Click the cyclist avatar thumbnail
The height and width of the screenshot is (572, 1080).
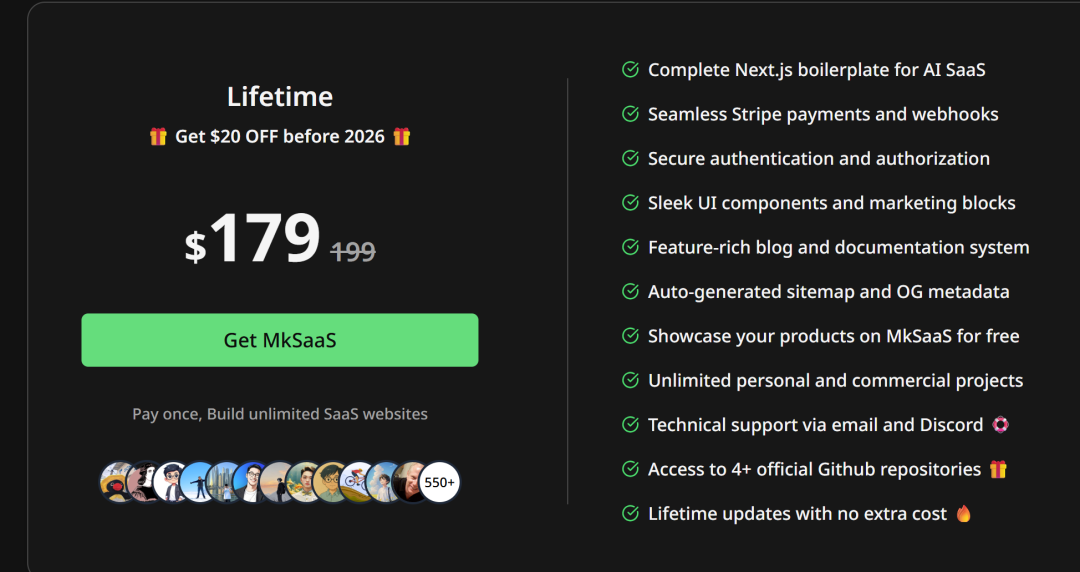(x=356, y=482)
